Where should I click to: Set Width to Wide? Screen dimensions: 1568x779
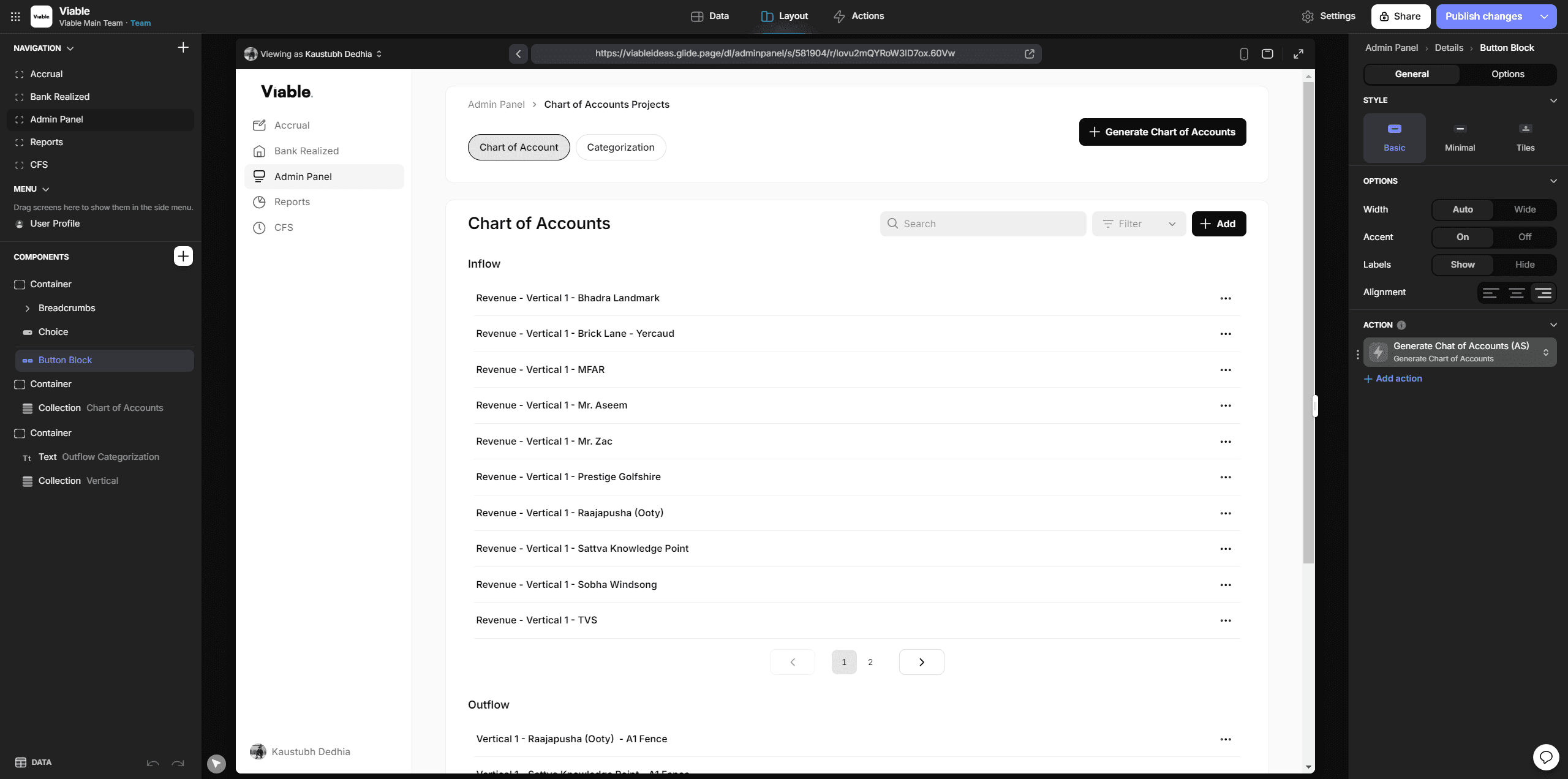[1525, 209]
